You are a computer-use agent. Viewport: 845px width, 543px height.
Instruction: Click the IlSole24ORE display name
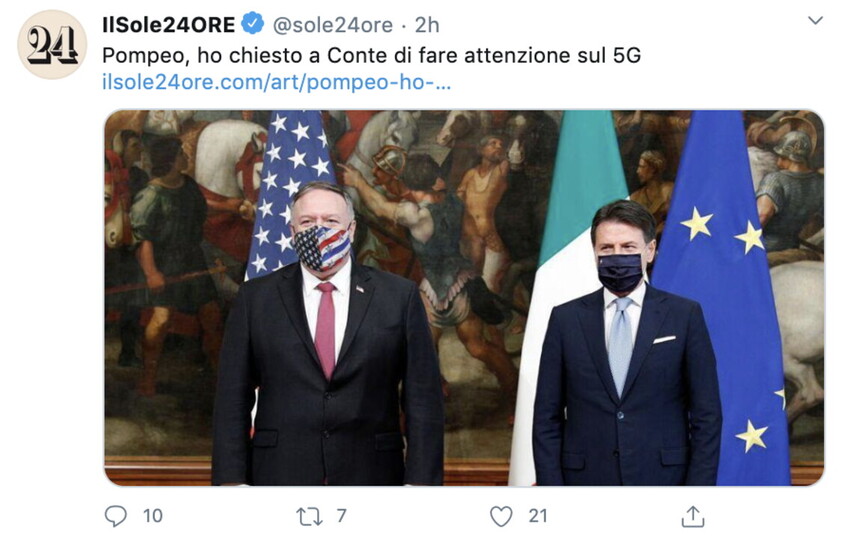[169, 25]
